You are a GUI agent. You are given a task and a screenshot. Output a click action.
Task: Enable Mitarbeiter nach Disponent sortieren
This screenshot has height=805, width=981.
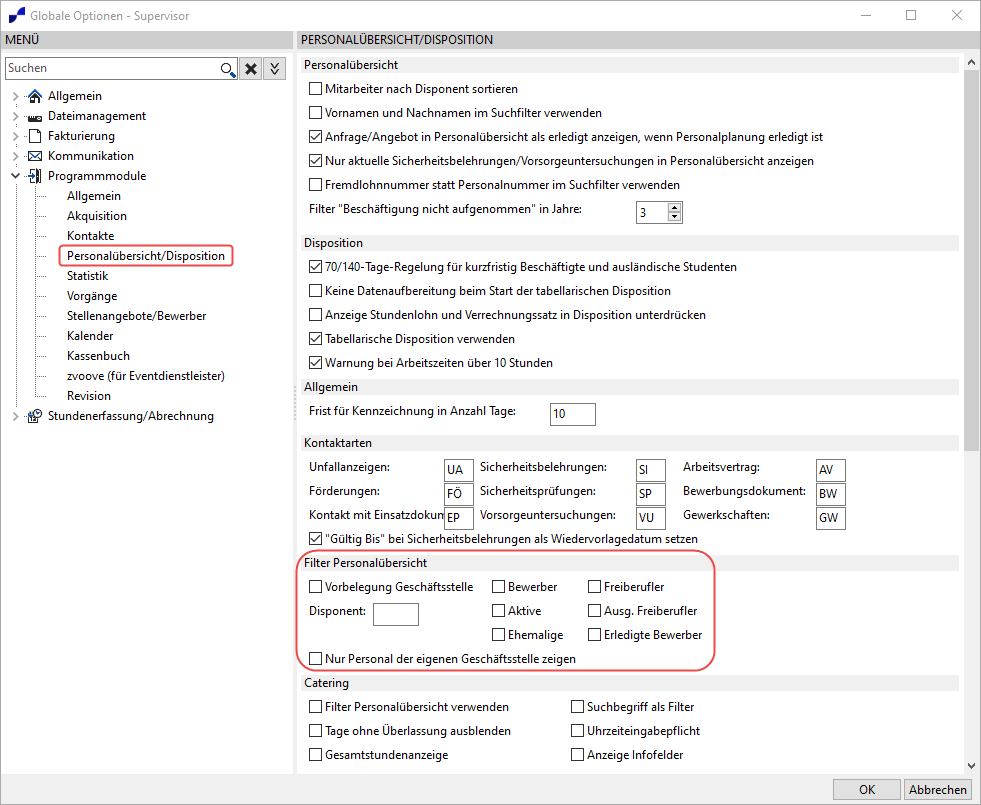tap(315, 89)
